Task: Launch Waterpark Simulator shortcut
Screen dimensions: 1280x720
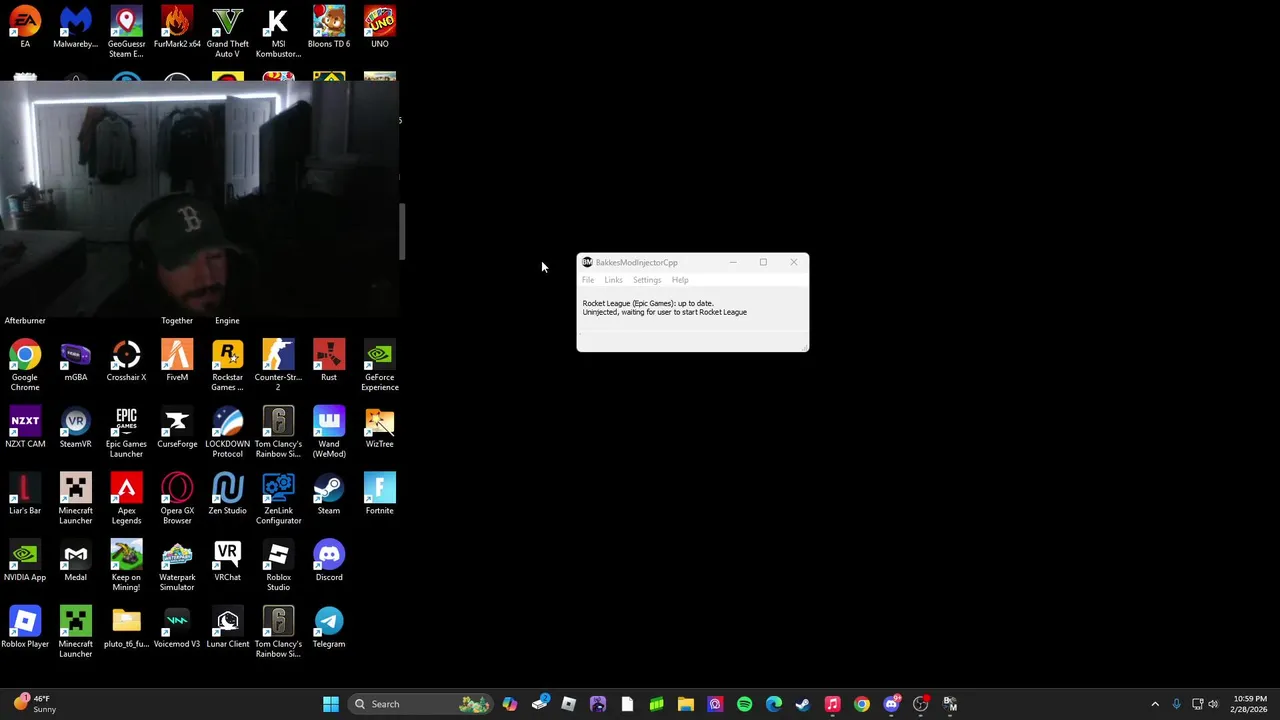Action: tap(177, 566)
